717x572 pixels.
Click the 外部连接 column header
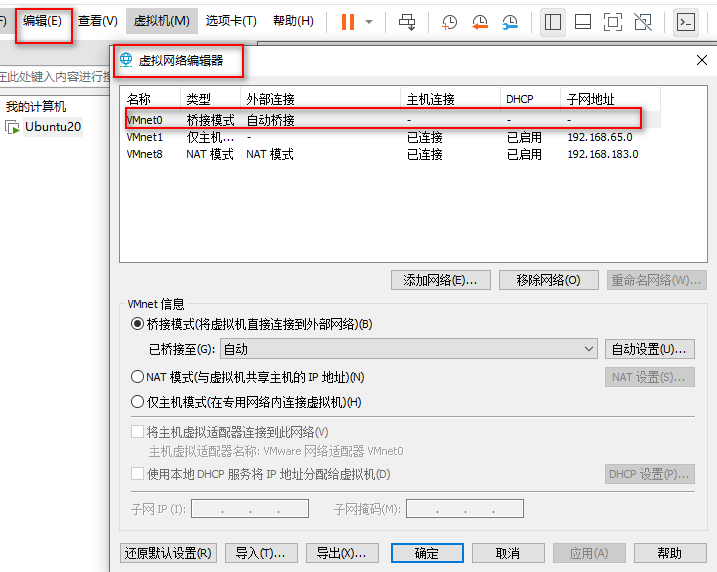pos(321,99)
